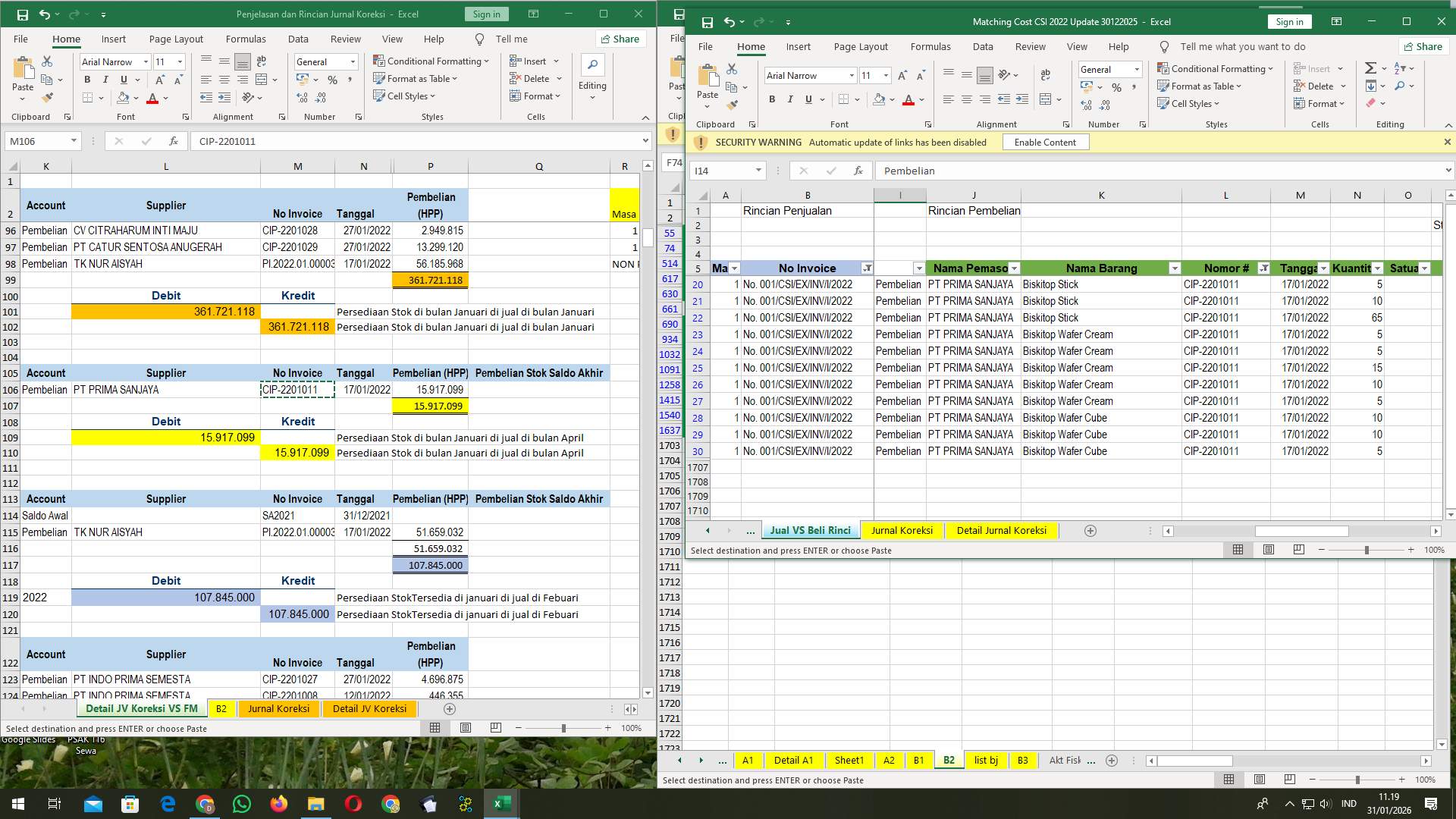1456x819 pixels.
Task: Click the AutoSum icon
Action: point(1371,67)
